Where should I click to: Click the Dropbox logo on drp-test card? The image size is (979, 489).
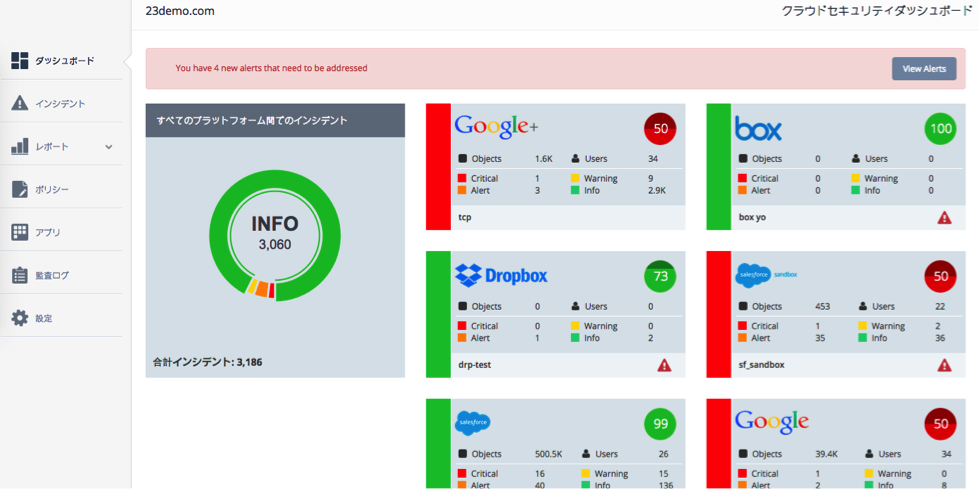(x=501, y=275)
